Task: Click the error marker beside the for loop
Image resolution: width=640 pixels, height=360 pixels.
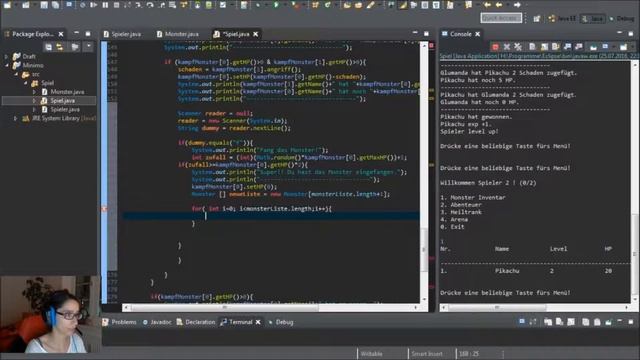Action: point(104,209)
